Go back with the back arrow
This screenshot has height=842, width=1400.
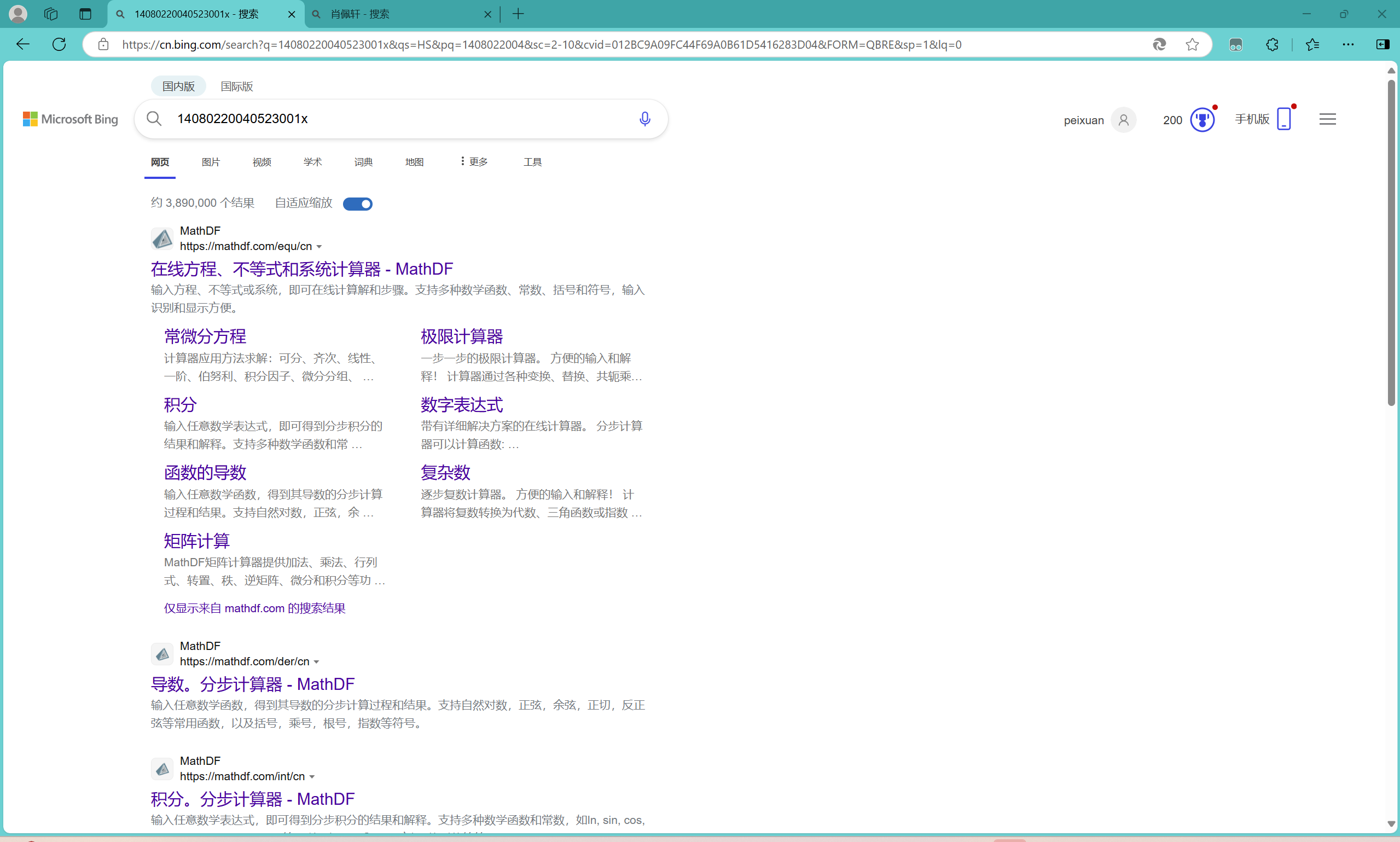(x=22, y=44)
